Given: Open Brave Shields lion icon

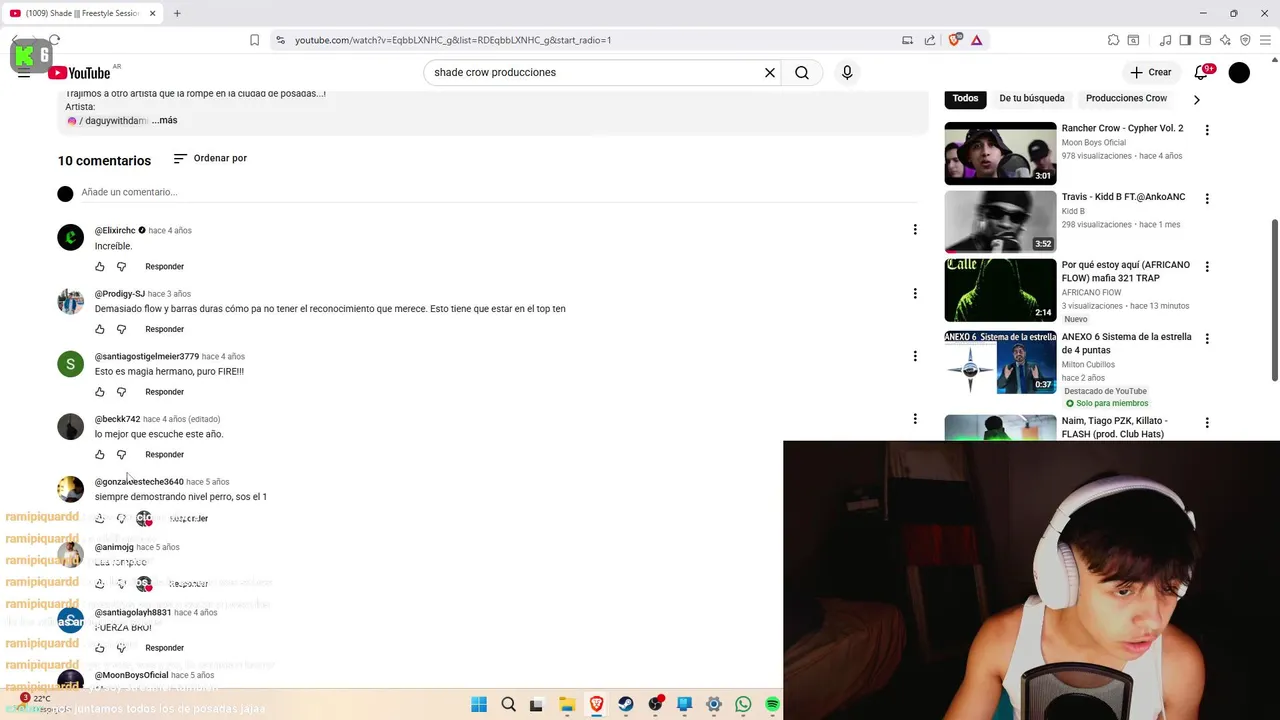Looking at the screenshot, I should tap(955, 40).
